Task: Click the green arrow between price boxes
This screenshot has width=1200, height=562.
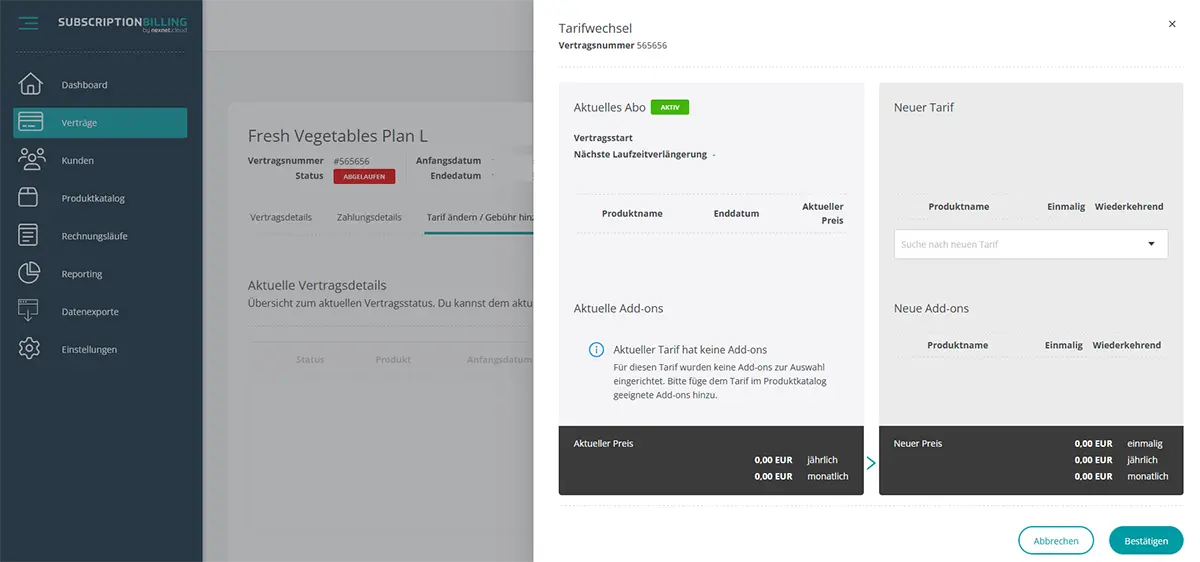Action: point(871,463)
